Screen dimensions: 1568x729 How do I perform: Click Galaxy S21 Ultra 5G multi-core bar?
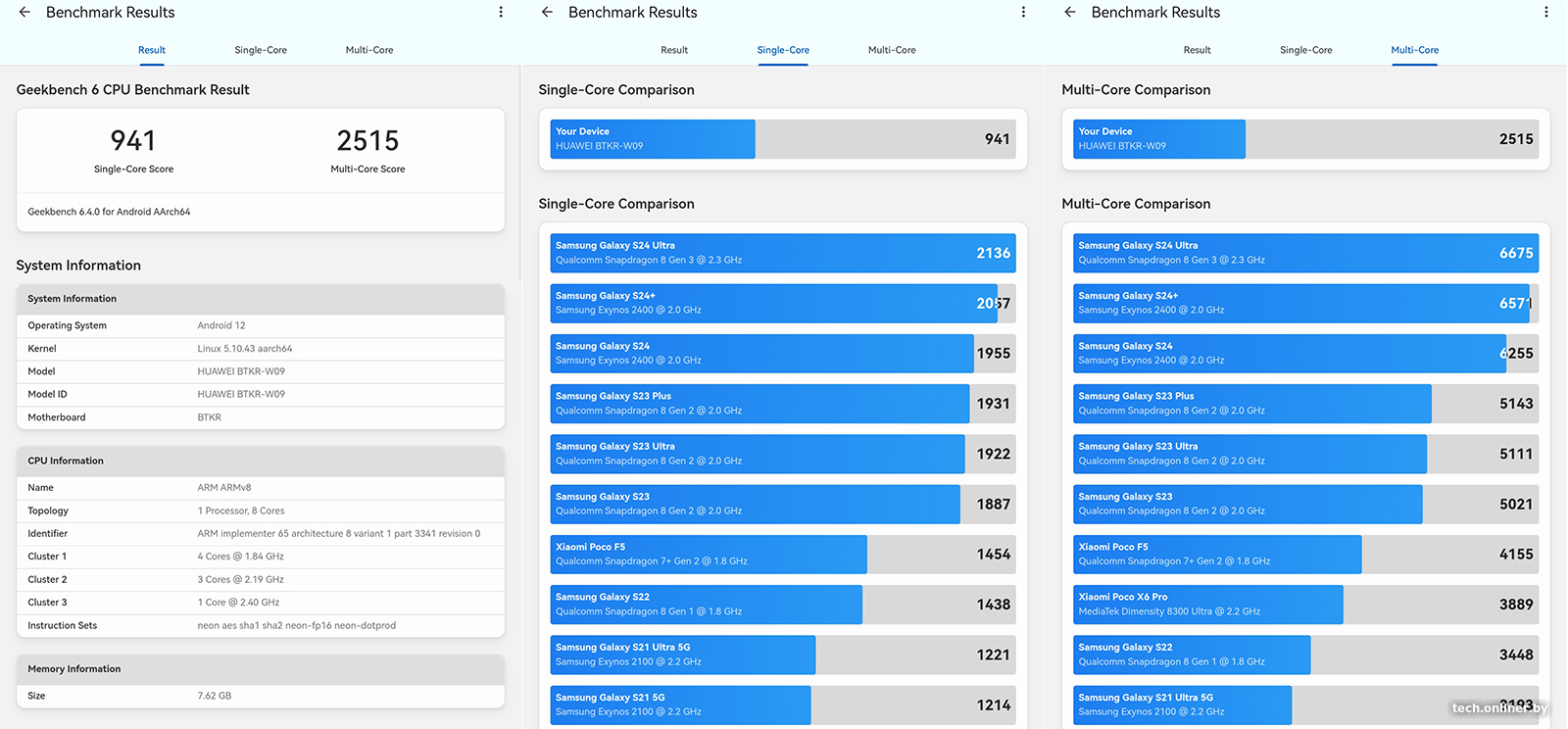pyautogui.click(x=1306, y=705)
